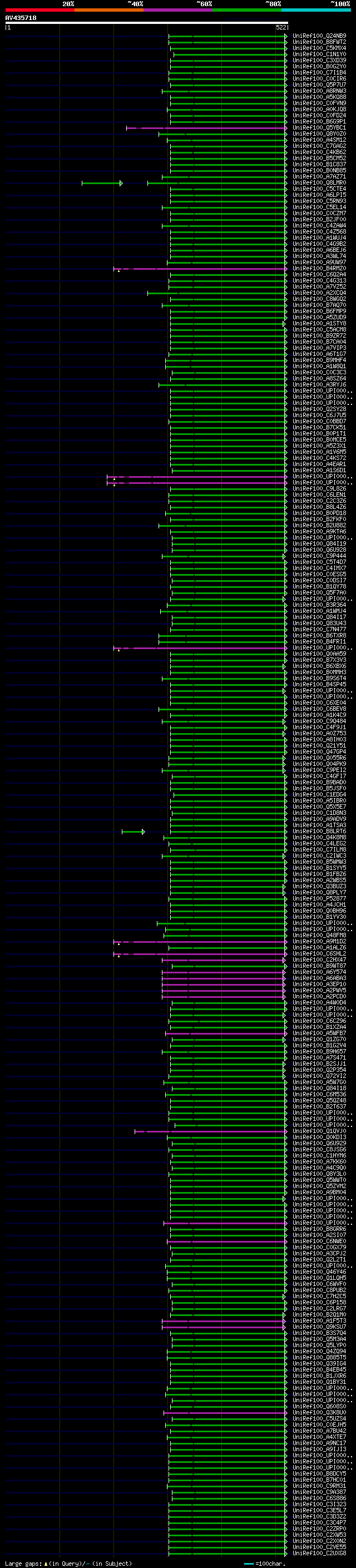
Task: Open hit UniRef100_Q24N89
Action: [x=319, y=36]
